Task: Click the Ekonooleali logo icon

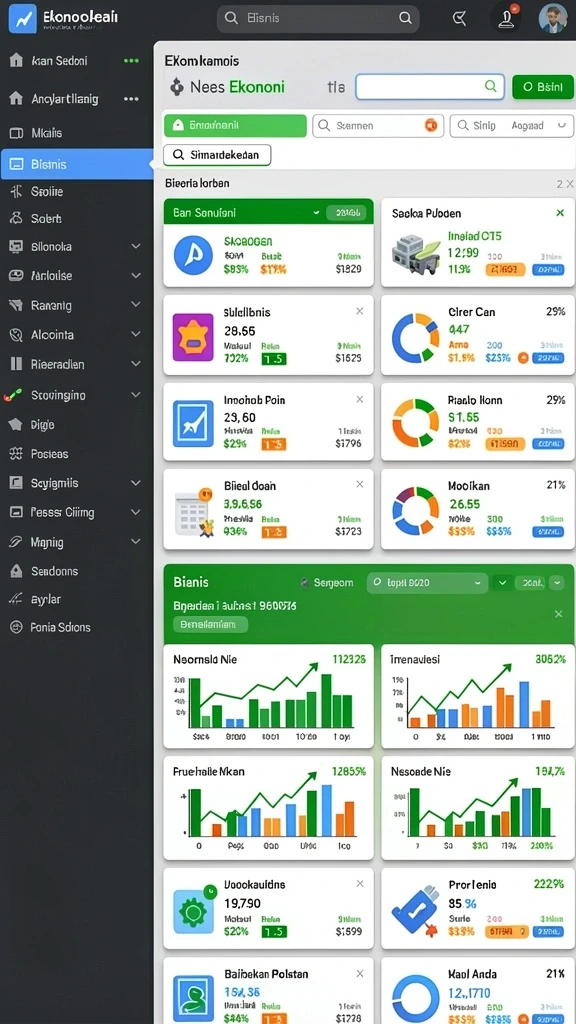Action: pos(22,18)
